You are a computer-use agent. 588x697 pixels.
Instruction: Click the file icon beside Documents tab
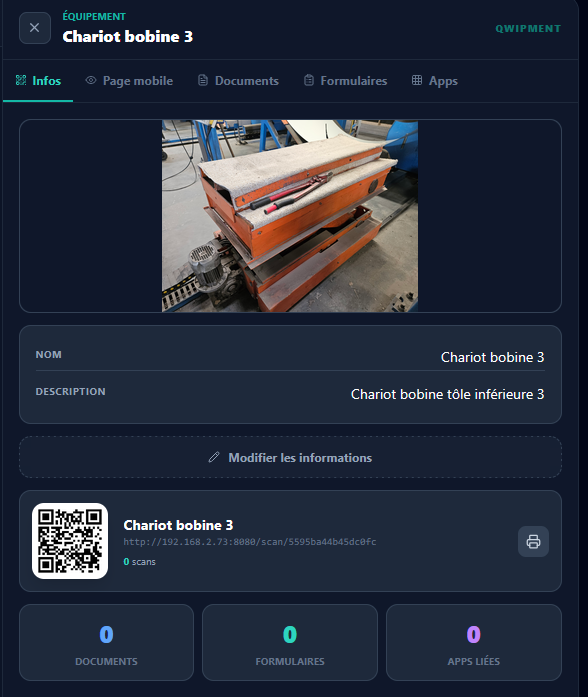pyautogui.click(x=203, y=80)
